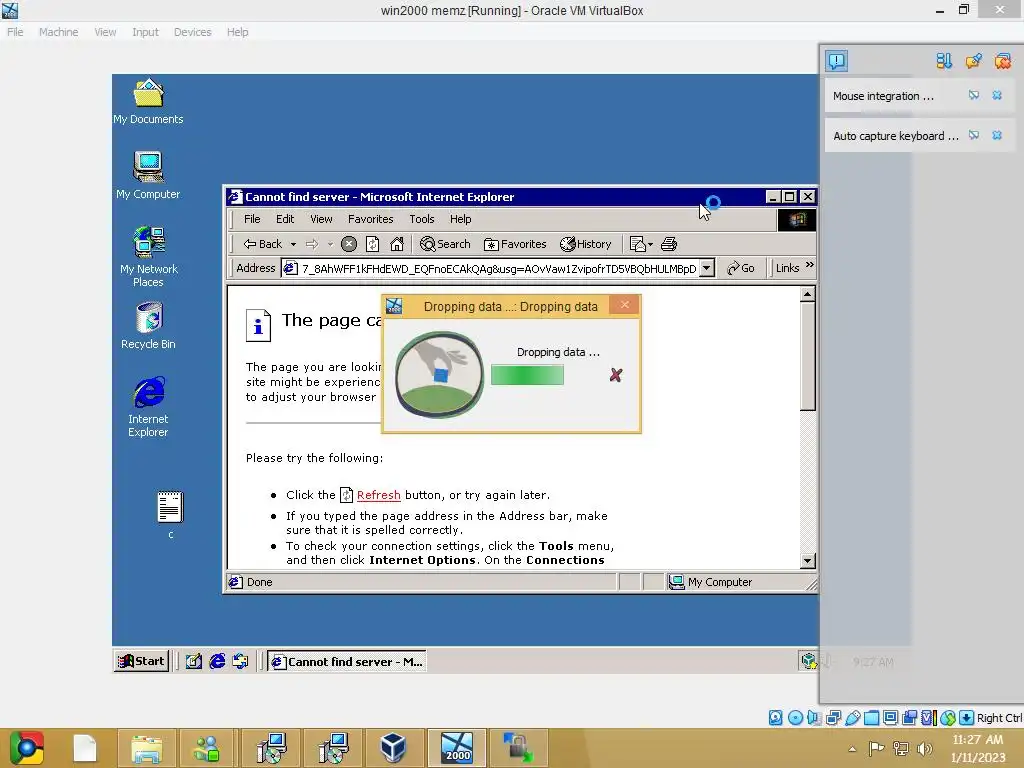Select the Internet Explorer desktop icon
Screen dimensions: 1024x768
pyautogui.click(x=148, y=406)
